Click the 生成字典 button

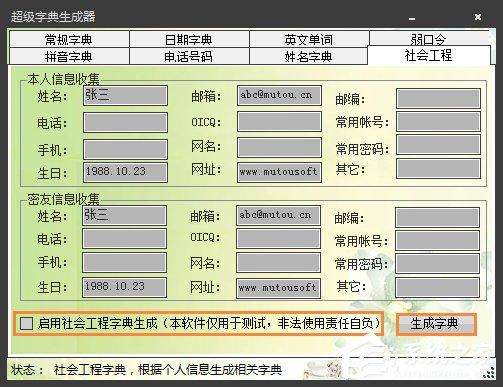(436, 324)
